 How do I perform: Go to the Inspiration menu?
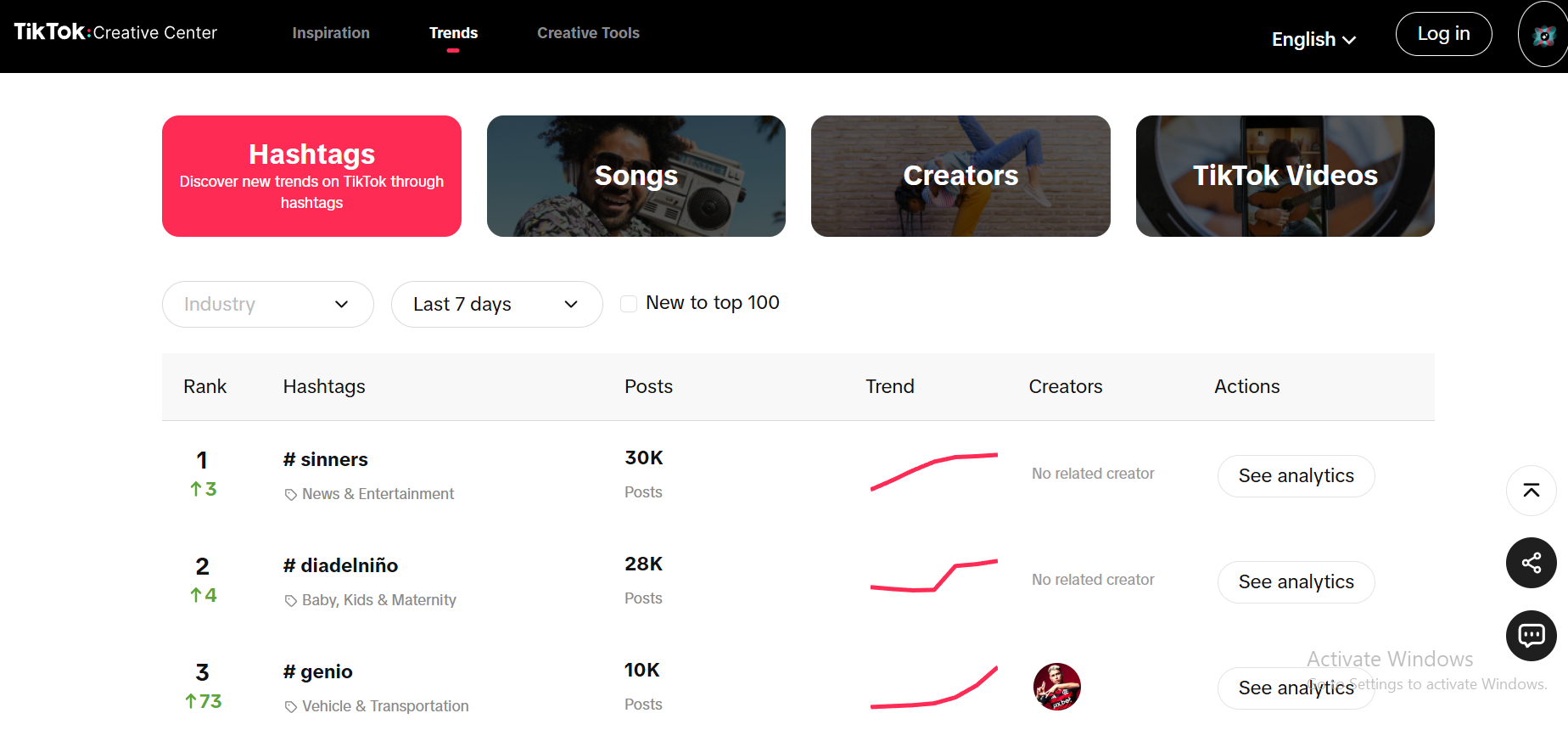(x=331, y=33)
